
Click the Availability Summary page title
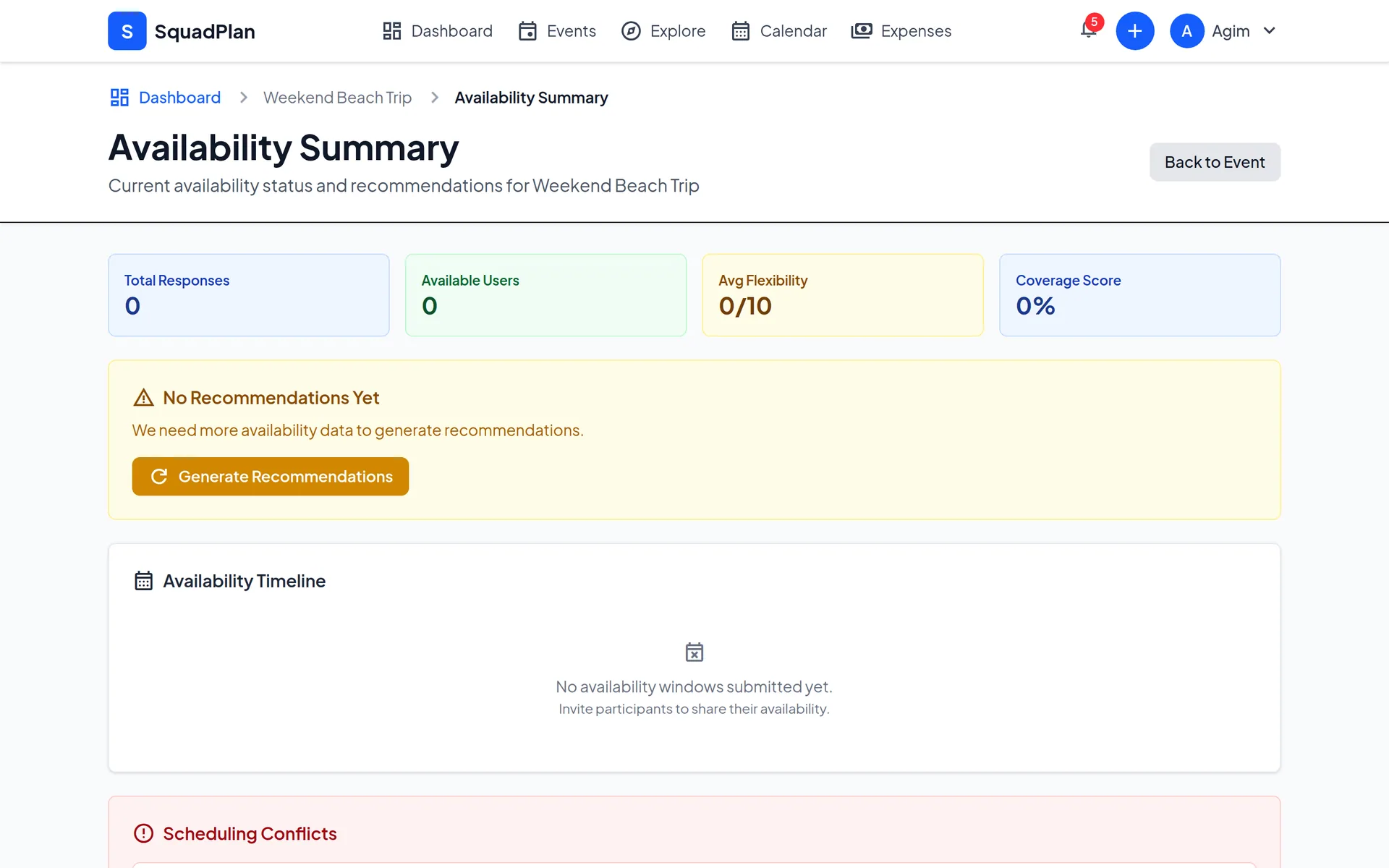coord(284,148)
